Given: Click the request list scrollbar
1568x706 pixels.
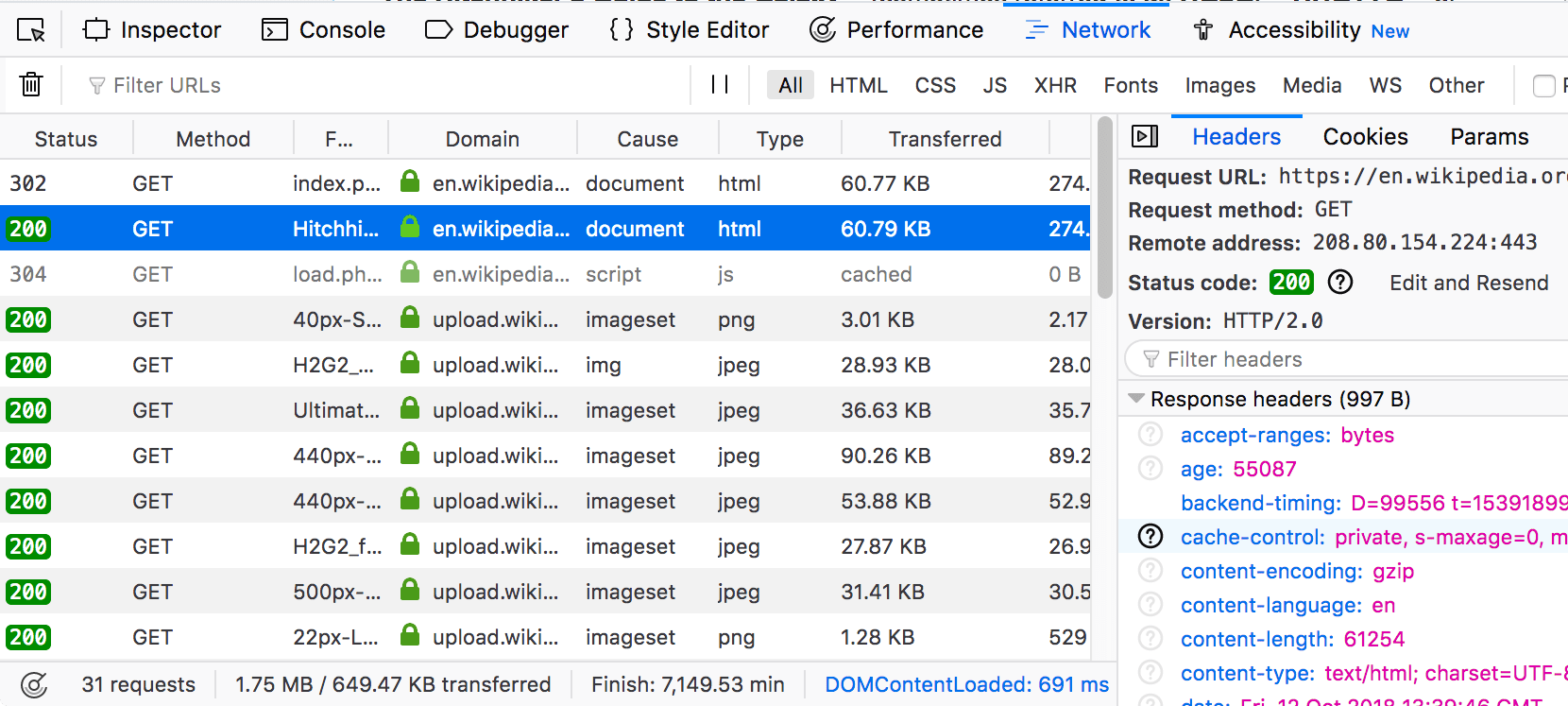Looking at the screenshot, I should [1104, 208].
